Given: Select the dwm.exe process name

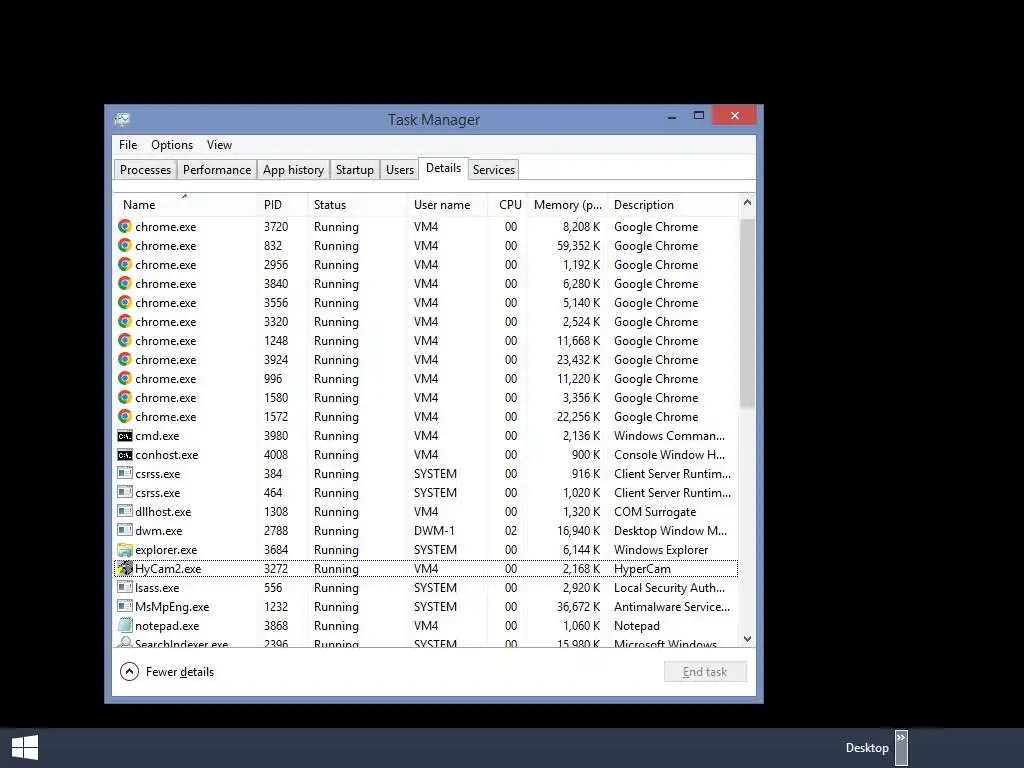Looking at the screenshot, I should [159, 530].
